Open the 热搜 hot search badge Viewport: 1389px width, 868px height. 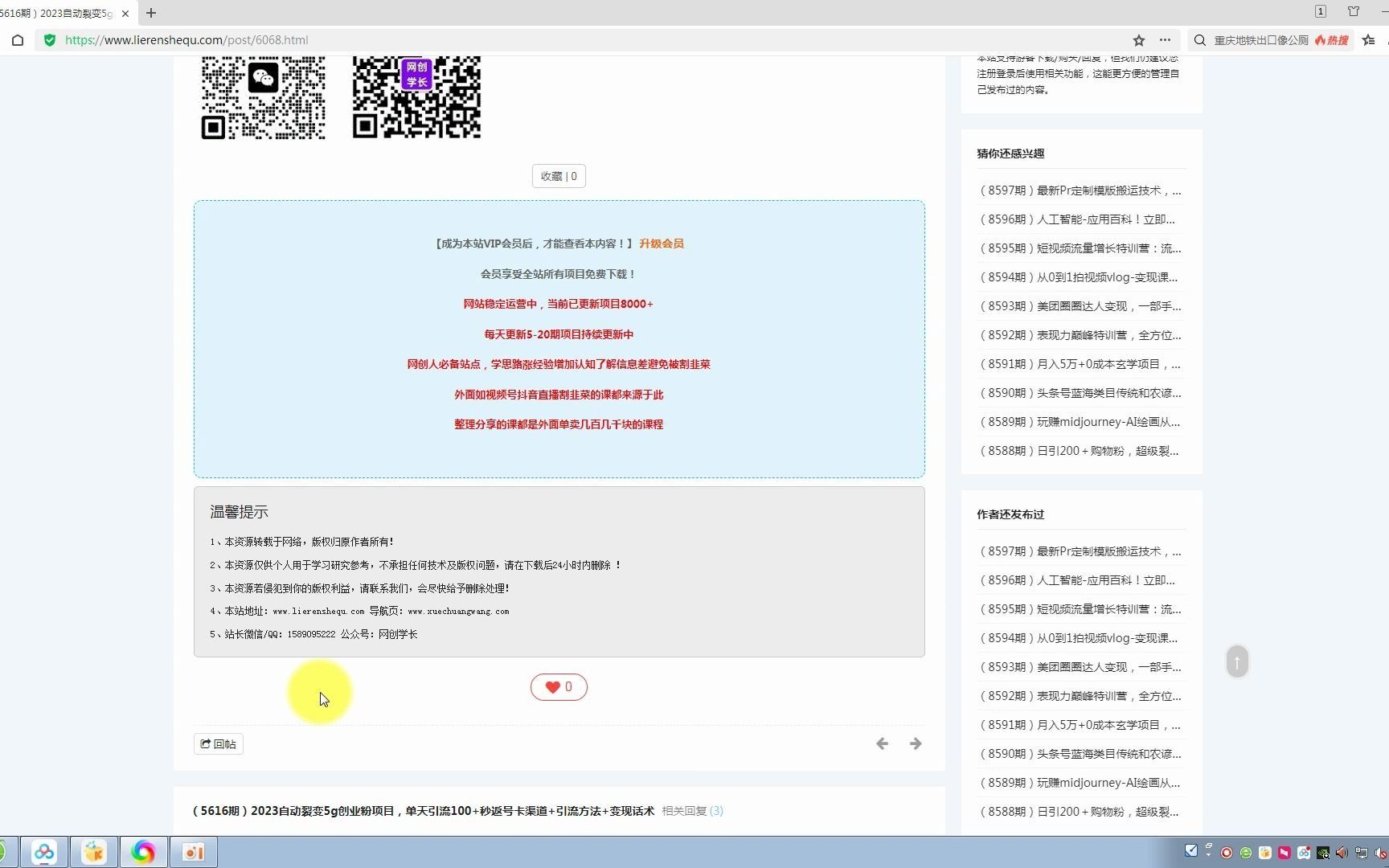1332,40
